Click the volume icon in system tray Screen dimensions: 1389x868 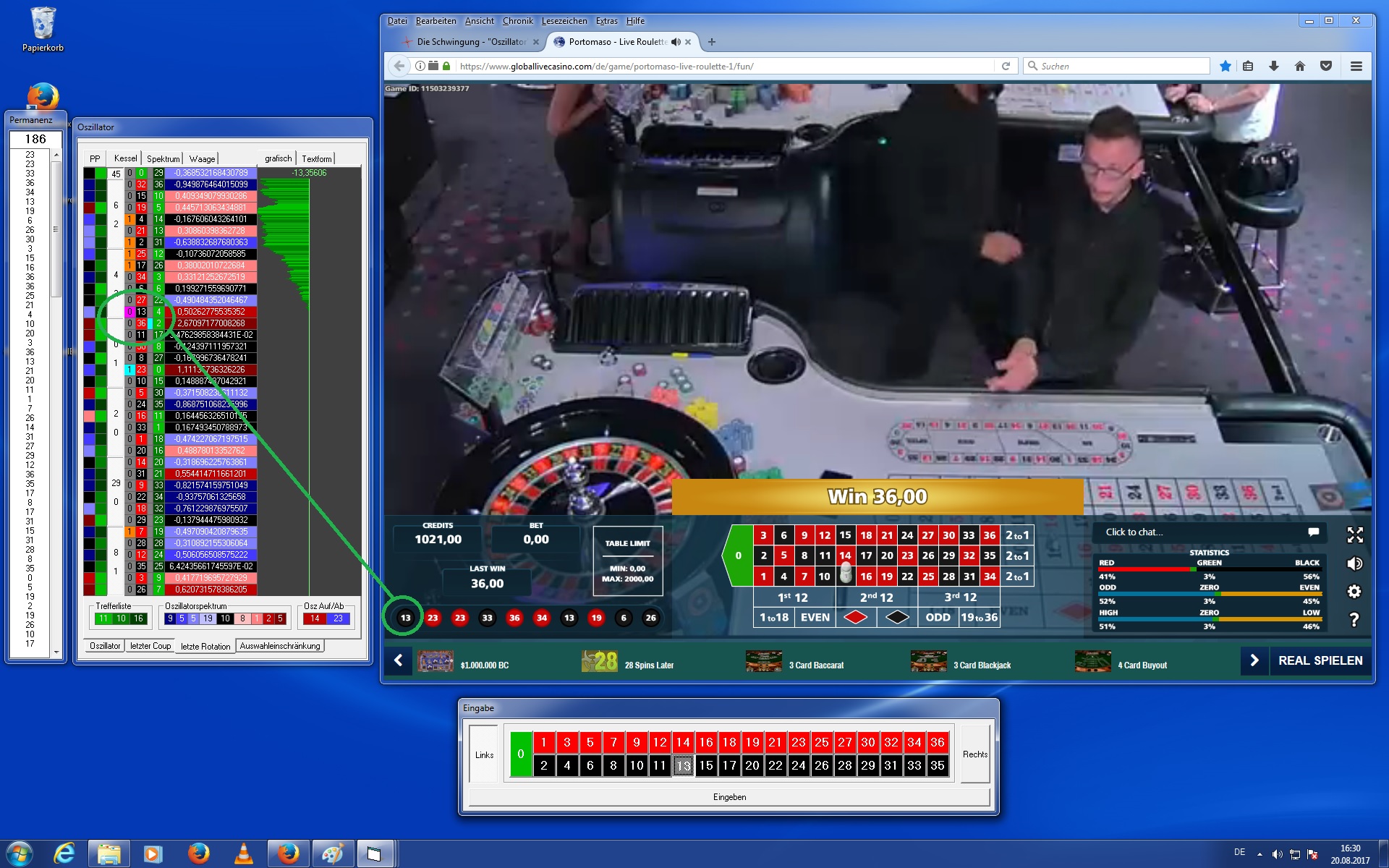(1278, 854)
